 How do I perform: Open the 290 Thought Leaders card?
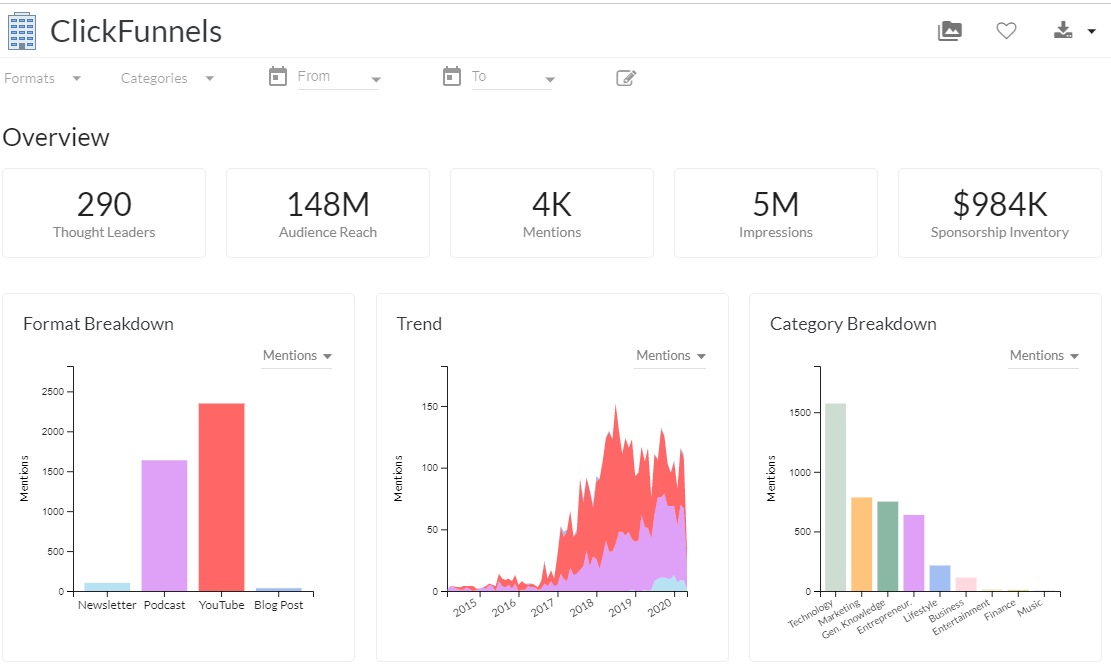(x=104, y=213)
